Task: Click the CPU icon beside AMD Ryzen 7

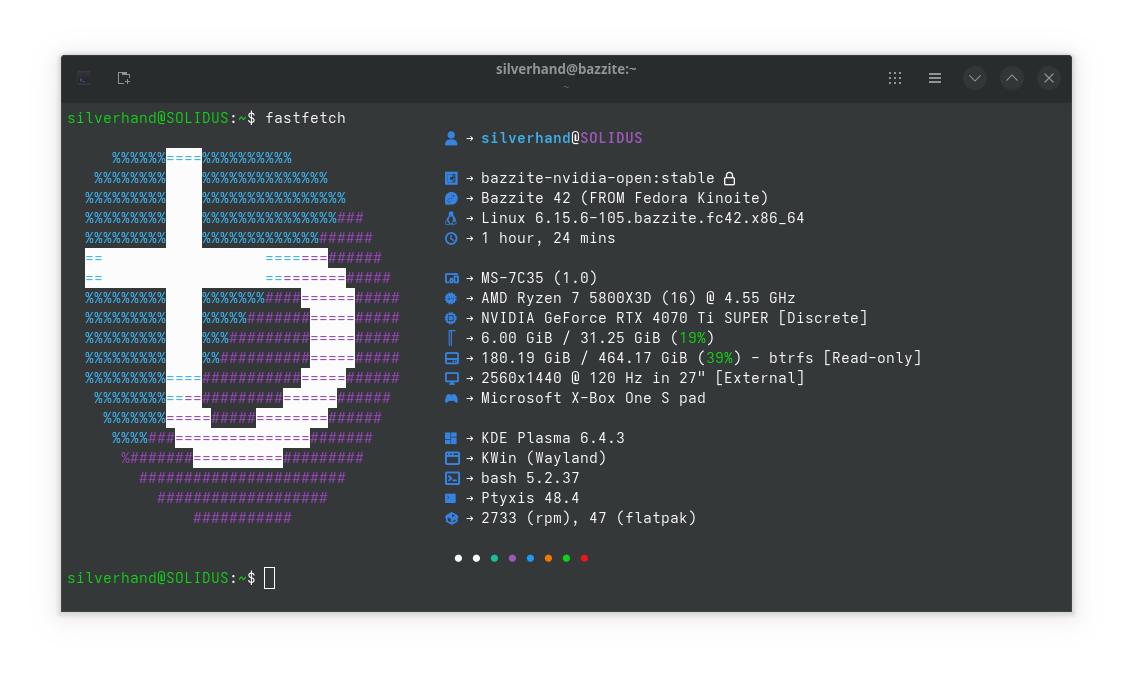Action: (451, 298)
